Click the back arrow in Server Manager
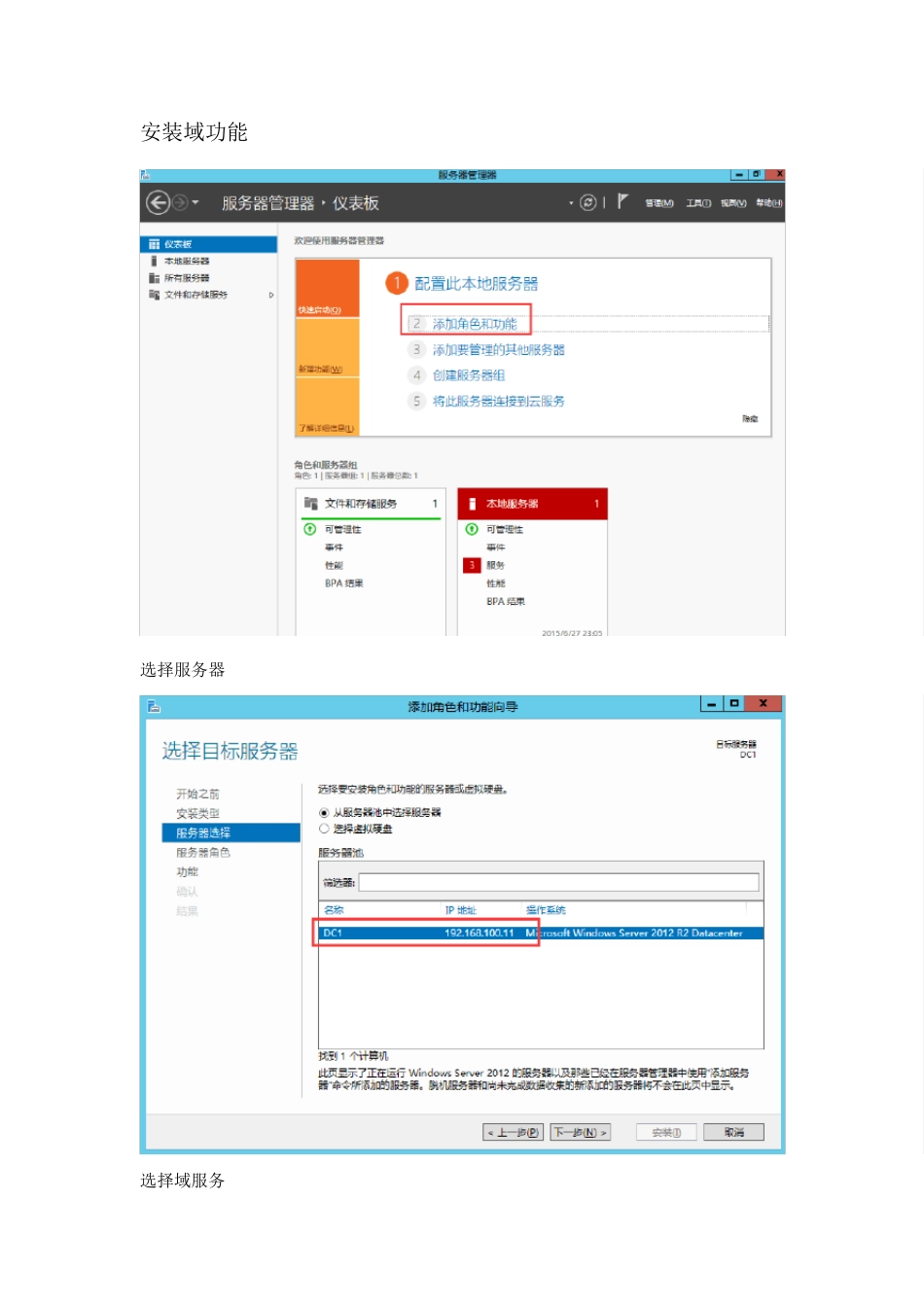Image resolution: width=924 pixels, height=1307 pixels. [158, 202]
